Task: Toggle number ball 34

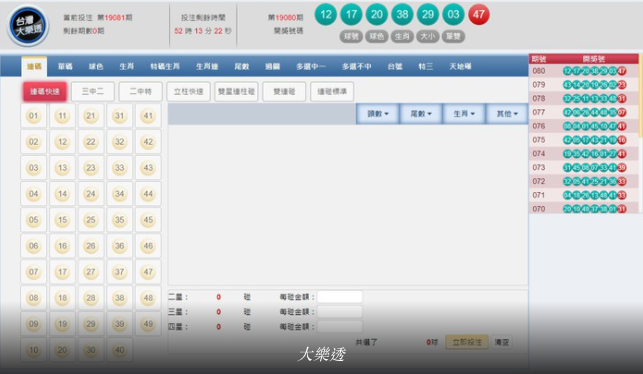Action: pos(120,194)
